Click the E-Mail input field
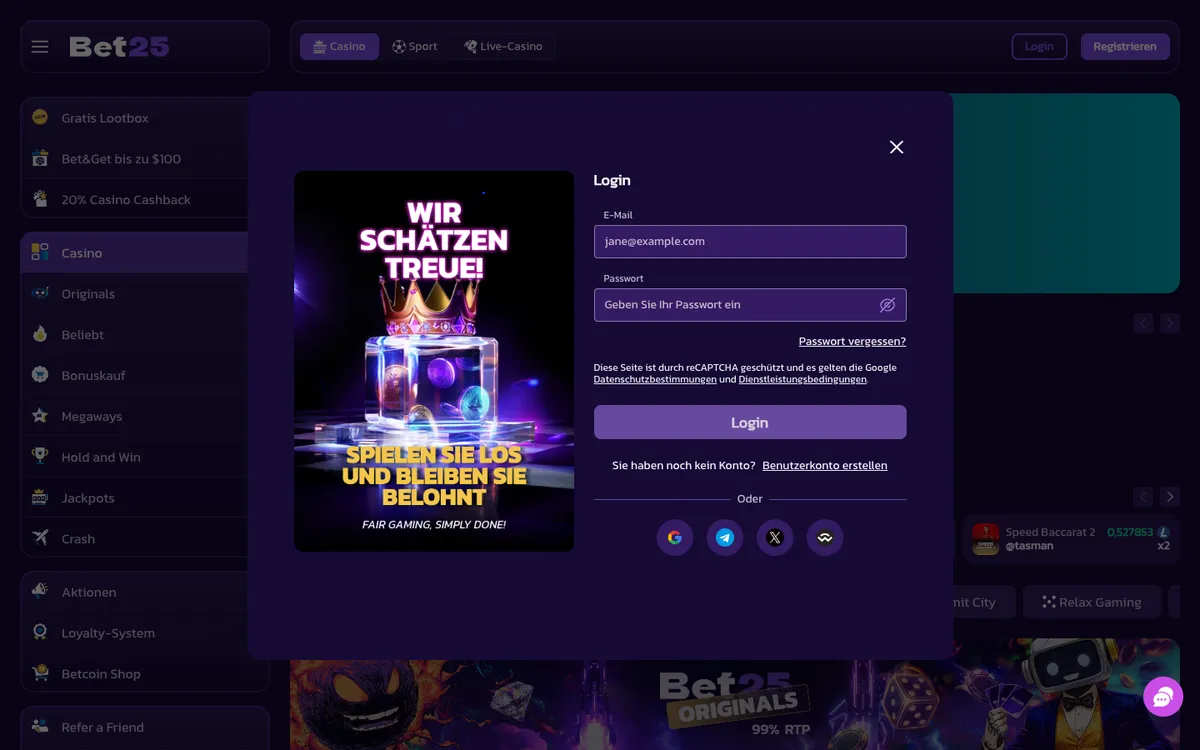This screenshot has width=1200, height=750. pyautogui.click(x=750, y=242)
